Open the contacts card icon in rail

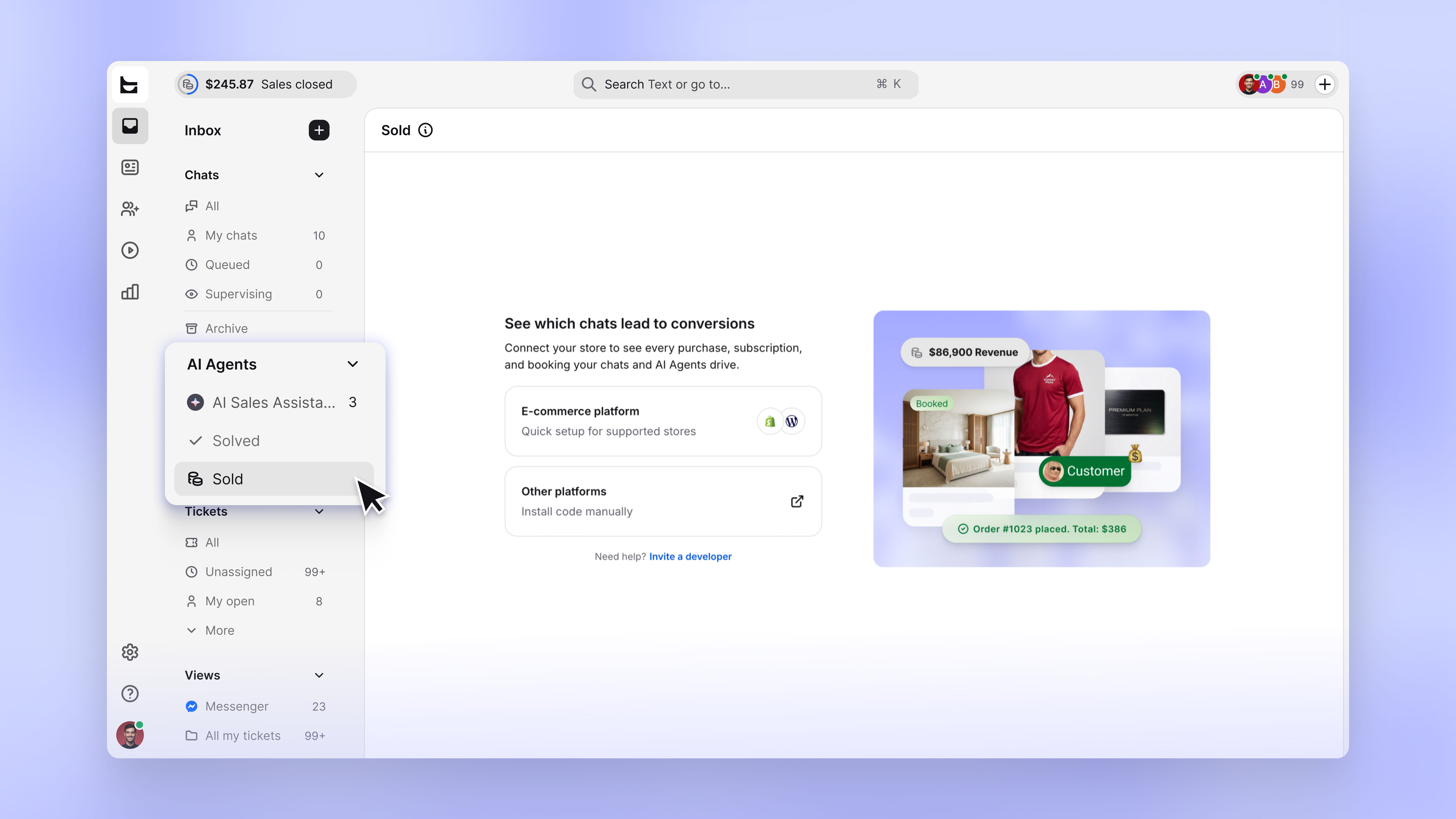pos(130,167)
